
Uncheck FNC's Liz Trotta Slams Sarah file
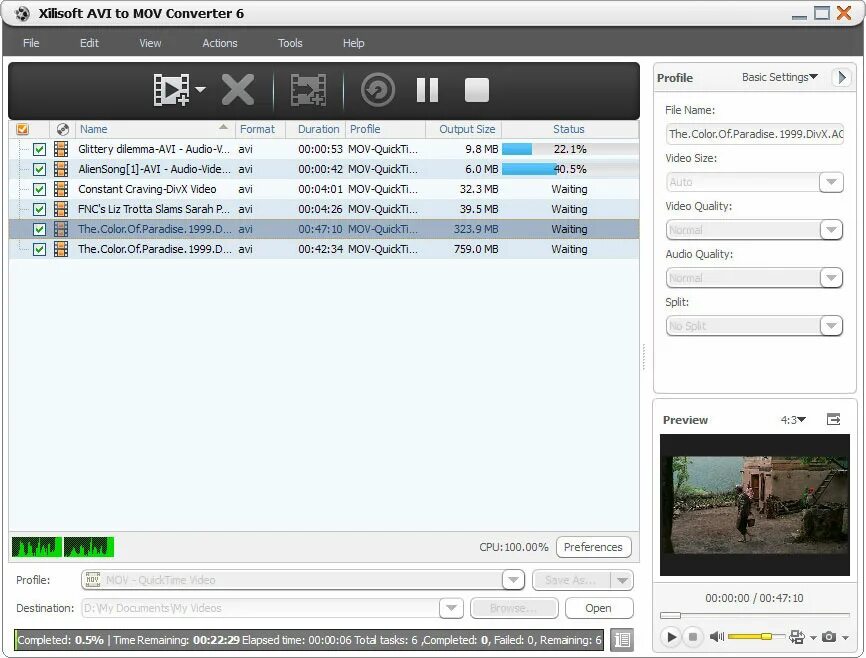[x=39, y=209]
